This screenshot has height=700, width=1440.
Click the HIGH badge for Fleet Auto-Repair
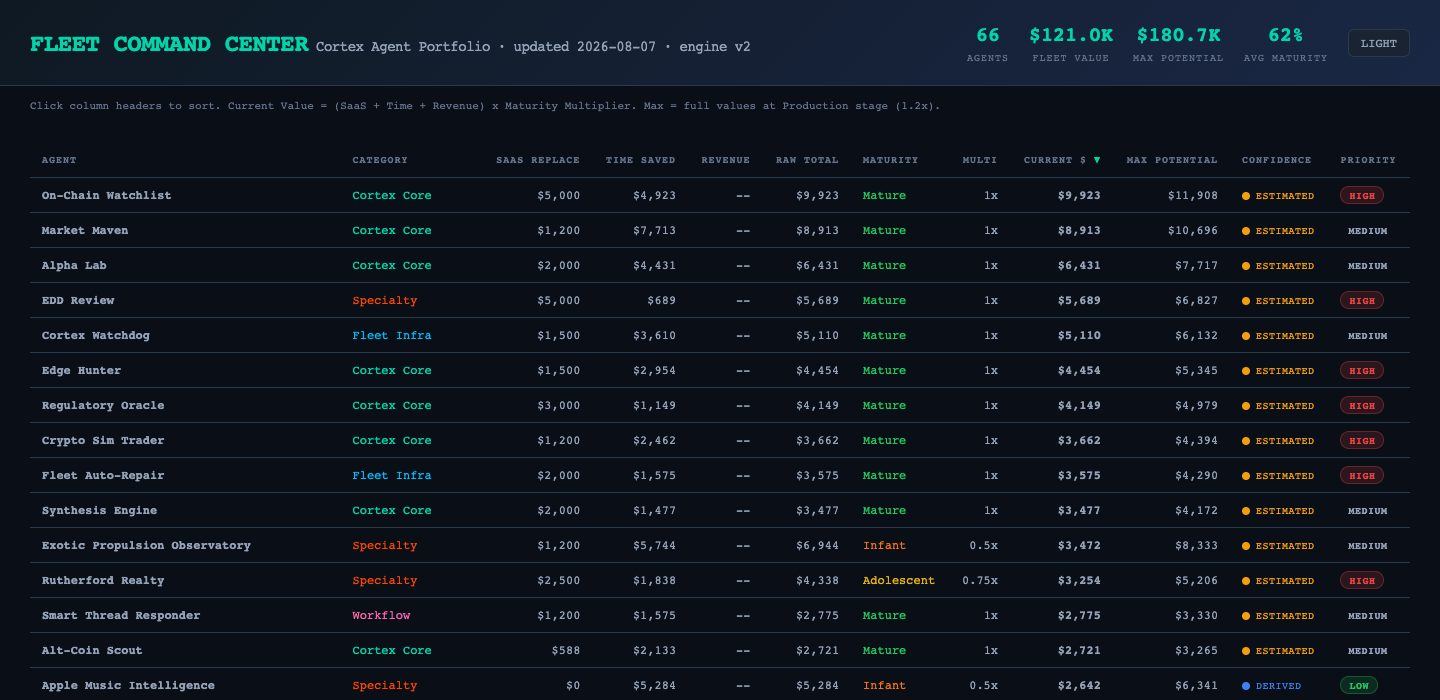[x=1362, y=476]
